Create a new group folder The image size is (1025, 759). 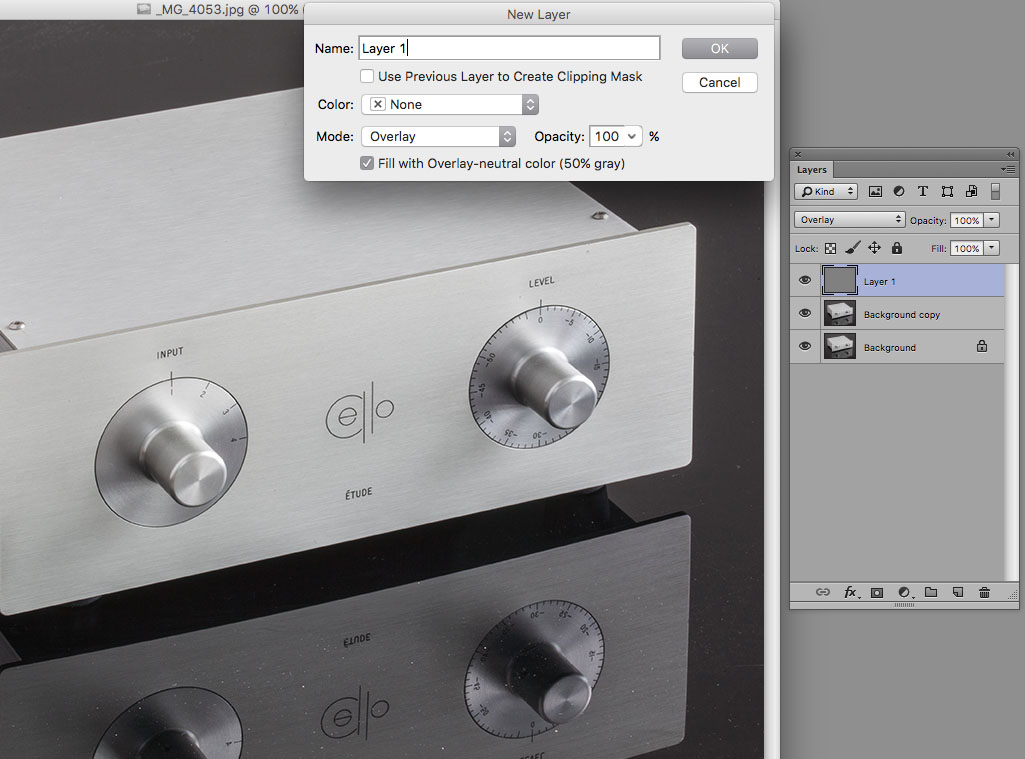click(931, 592)
